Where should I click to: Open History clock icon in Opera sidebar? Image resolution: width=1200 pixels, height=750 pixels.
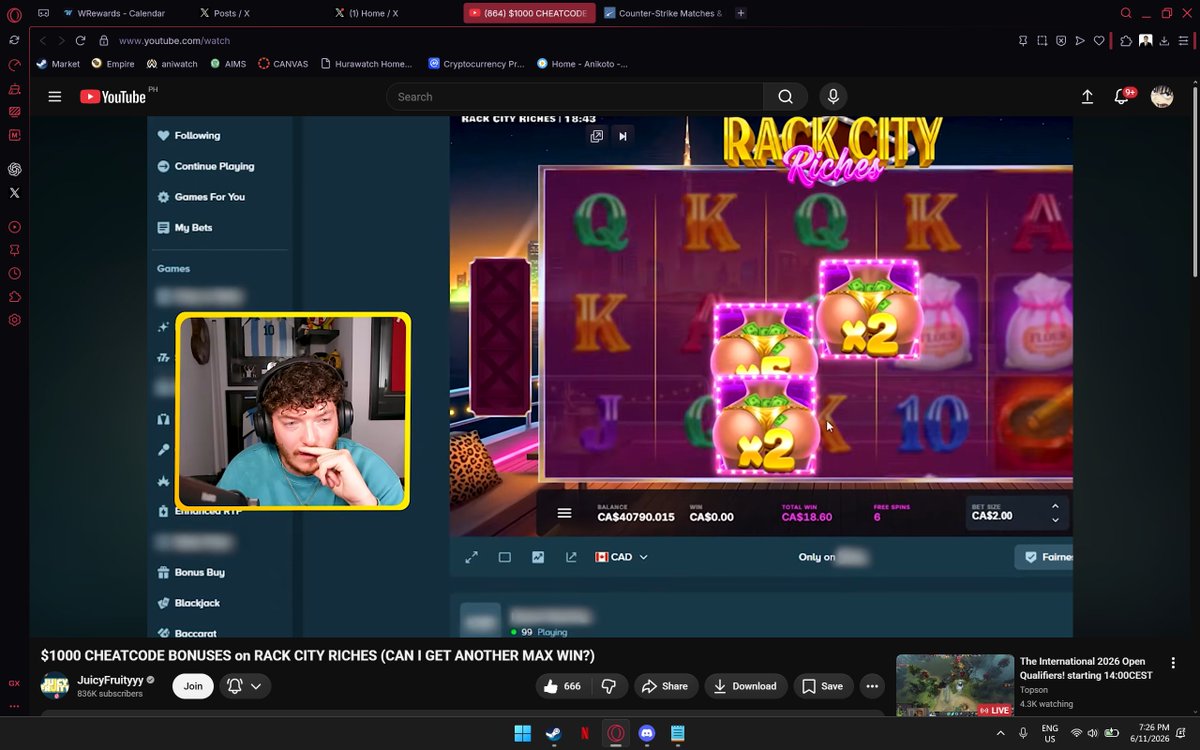(14, 273)
